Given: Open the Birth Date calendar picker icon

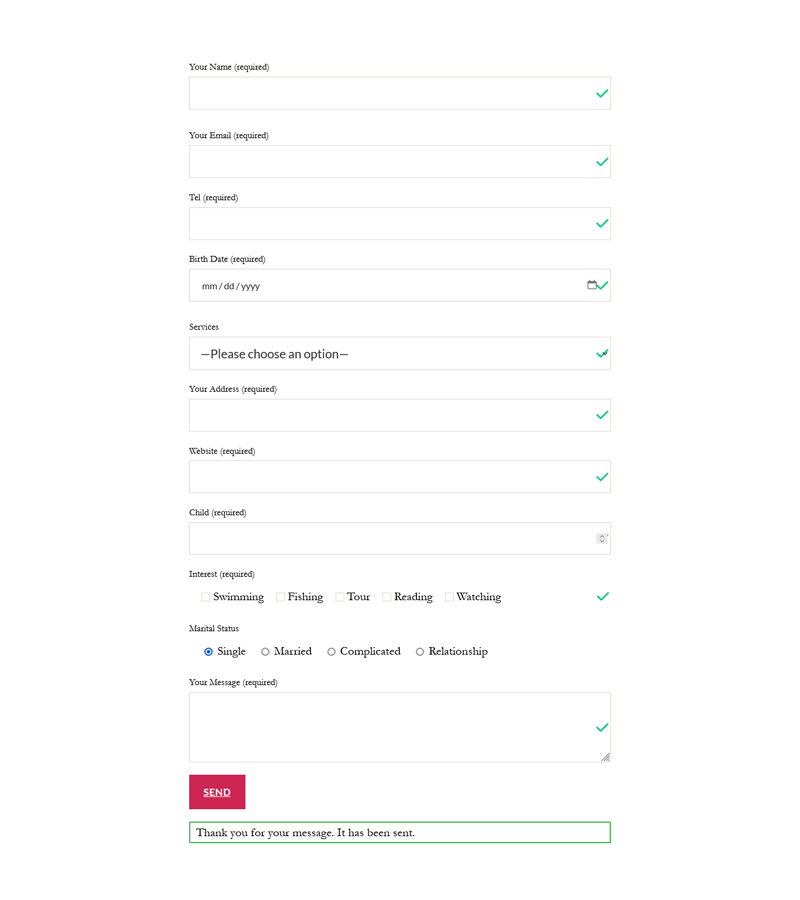Looking at the screenshot, I should click(590, 285).
